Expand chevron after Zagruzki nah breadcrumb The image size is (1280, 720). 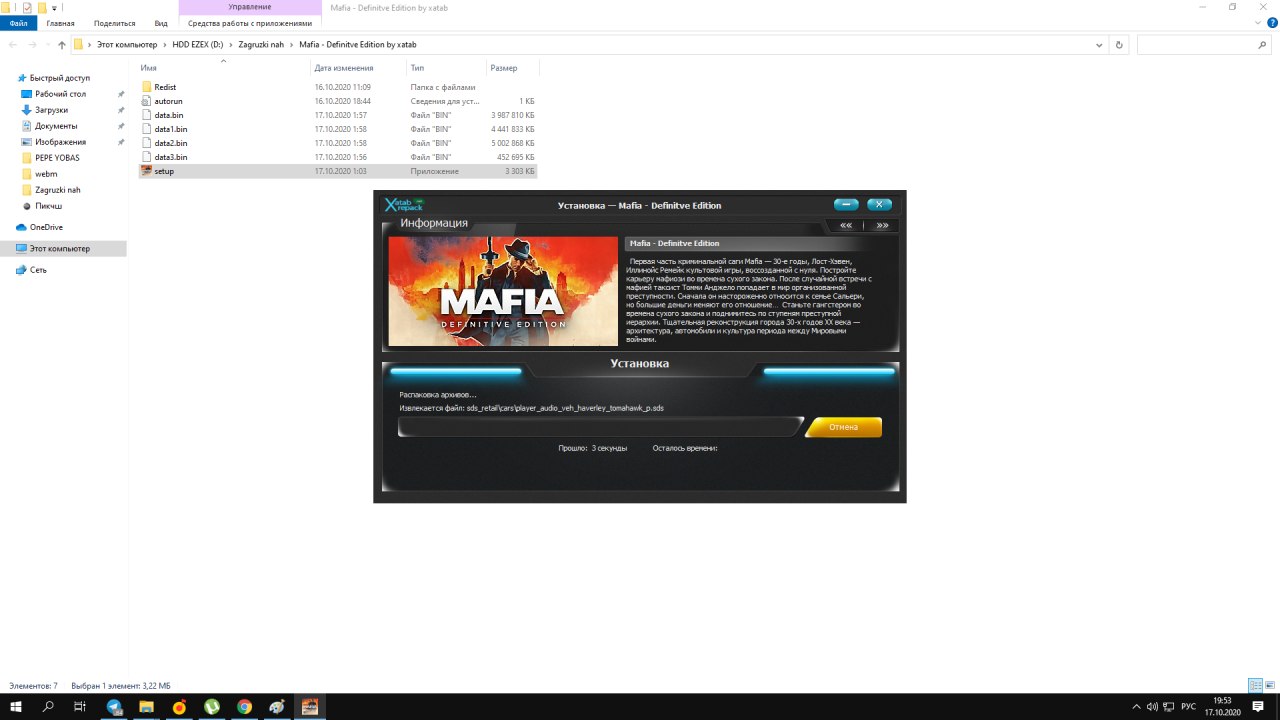point(292,45)
